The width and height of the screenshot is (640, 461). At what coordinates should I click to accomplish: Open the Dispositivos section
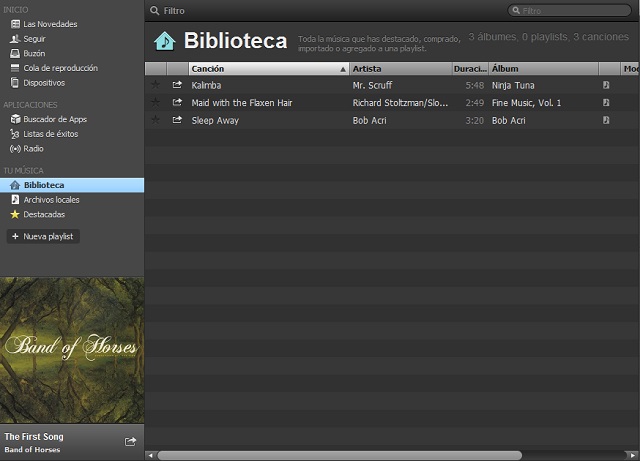point(44,83)
